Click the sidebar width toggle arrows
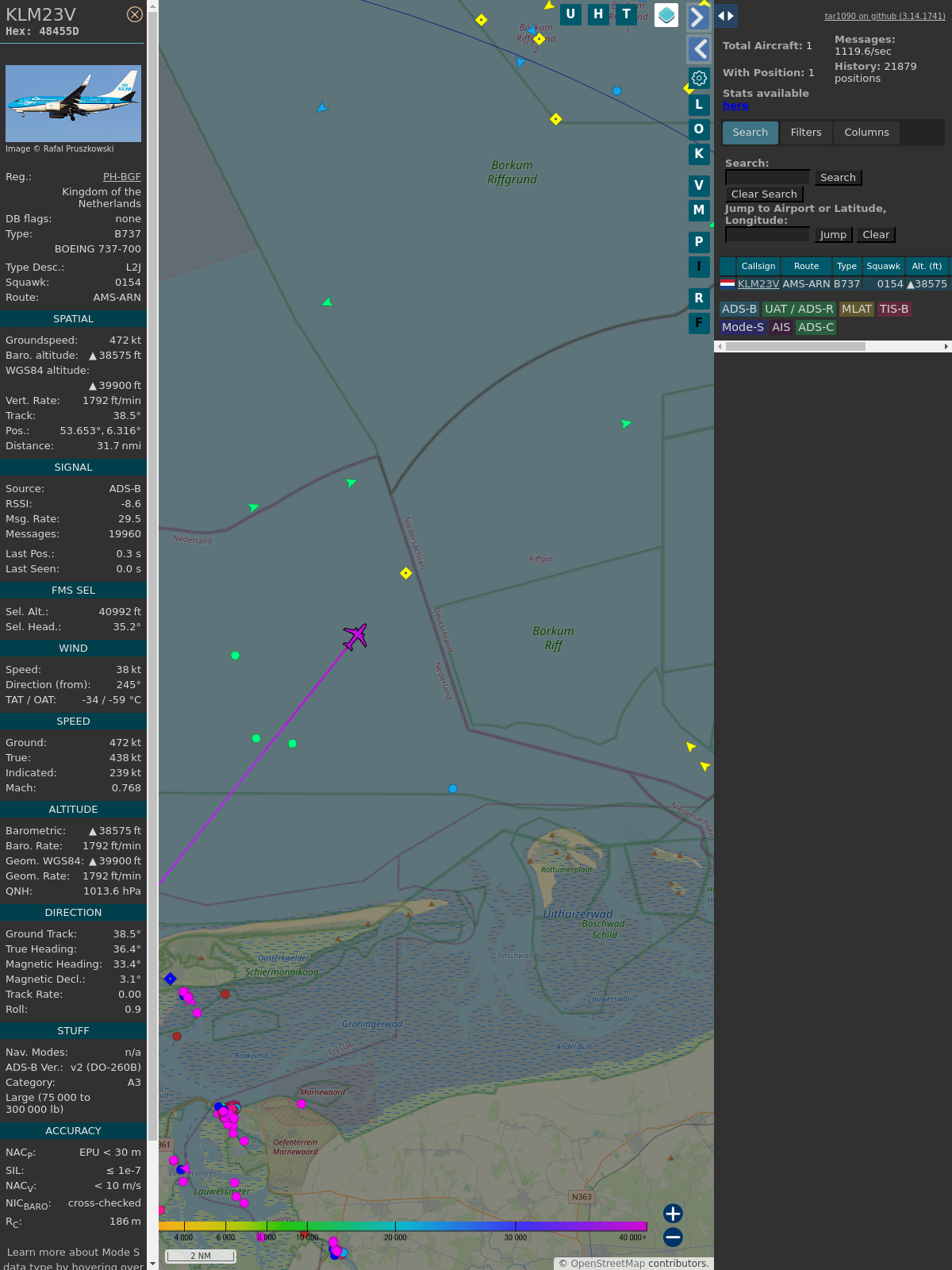 coord(726,16)
